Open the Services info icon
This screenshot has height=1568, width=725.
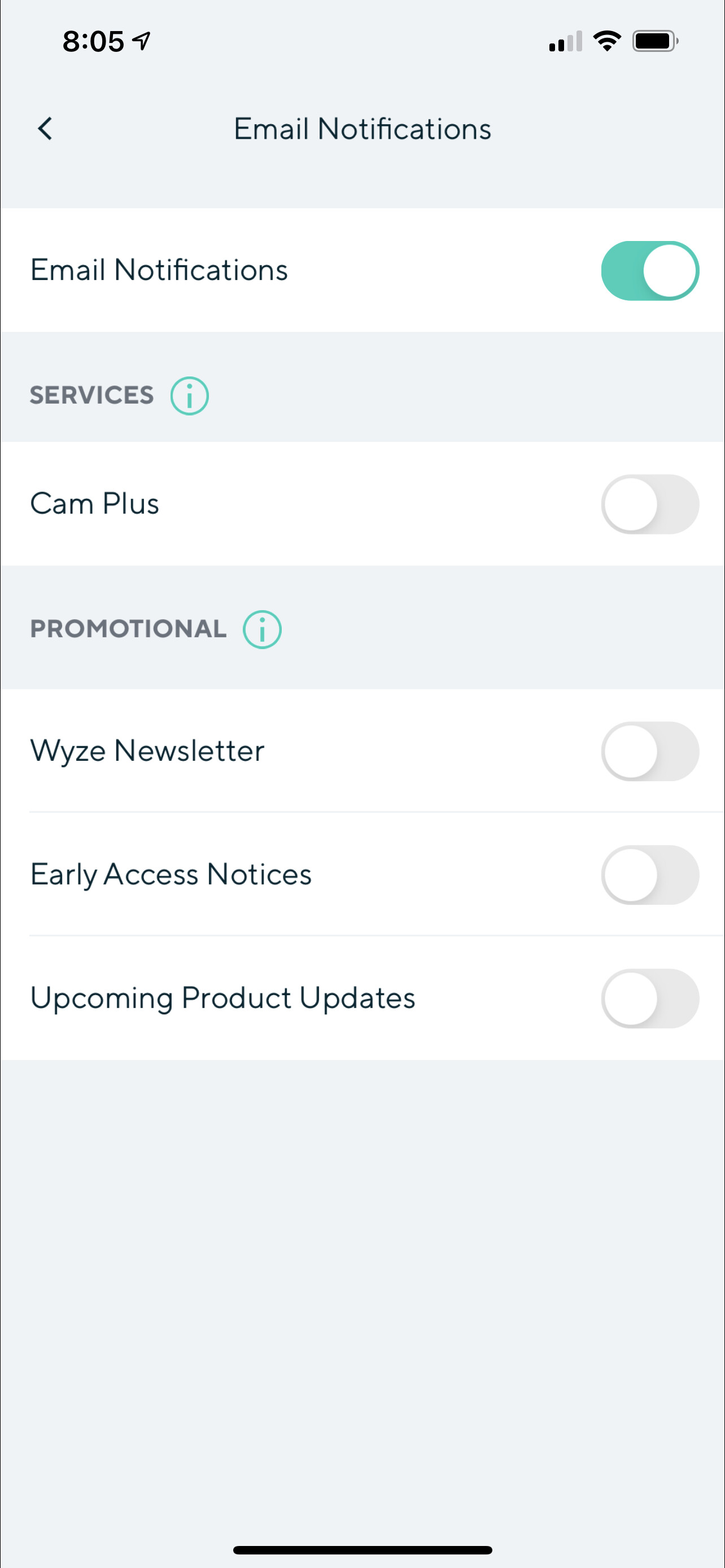point(189,396)
